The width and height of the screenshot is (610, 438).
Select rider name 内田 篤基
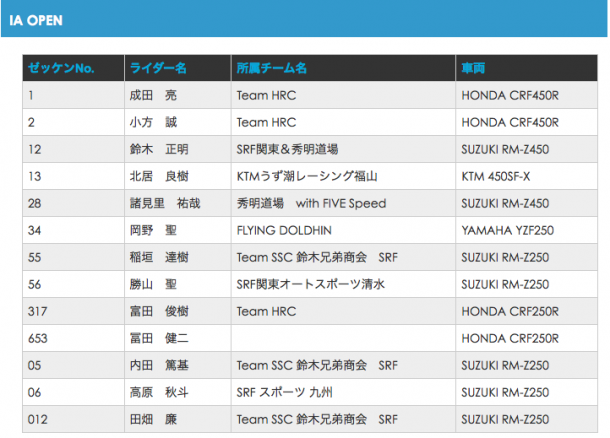(159, 365)
